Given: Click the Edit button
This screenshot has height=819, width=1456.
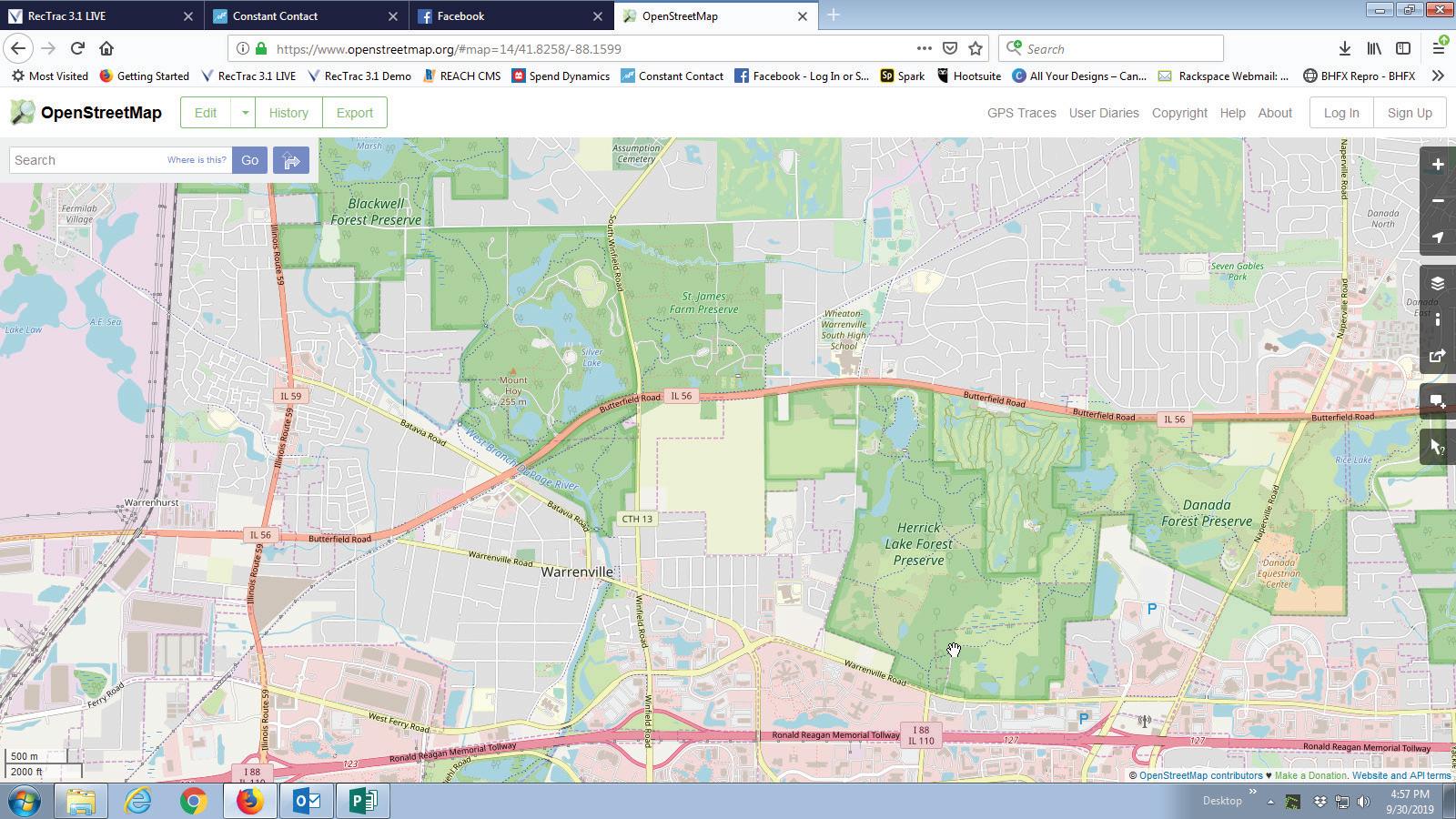Looking at the screenshot, I should pos(206,113).
